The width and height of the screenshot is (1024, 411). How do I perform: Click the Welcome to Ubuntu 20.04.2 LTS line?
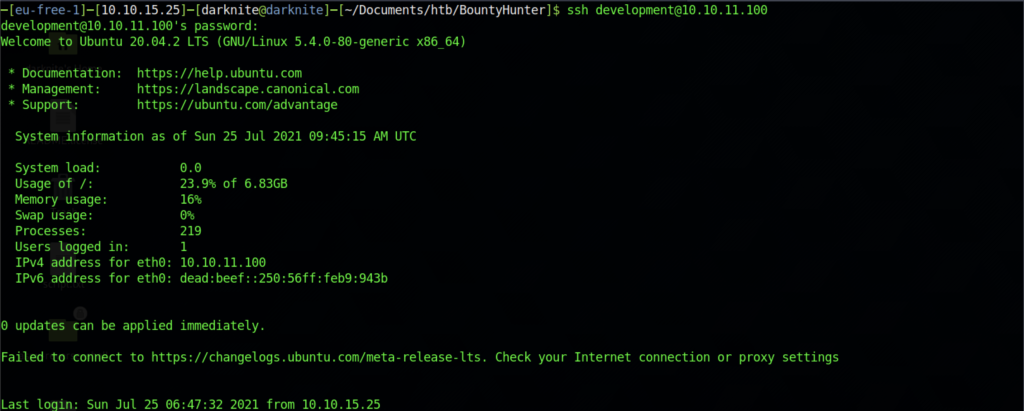coord(233,42)
